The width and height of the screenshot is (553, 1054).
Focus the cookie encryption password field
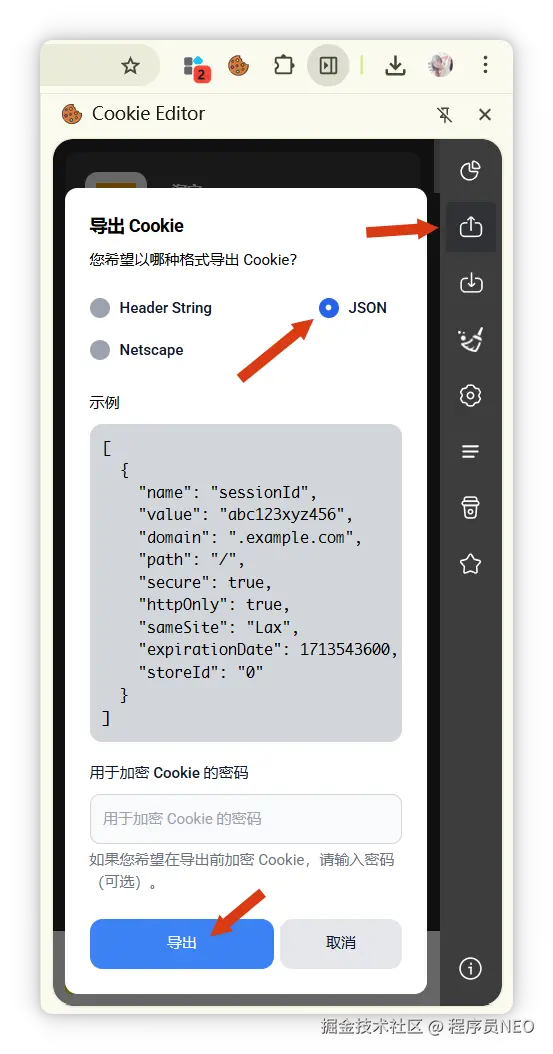[246, 819]
